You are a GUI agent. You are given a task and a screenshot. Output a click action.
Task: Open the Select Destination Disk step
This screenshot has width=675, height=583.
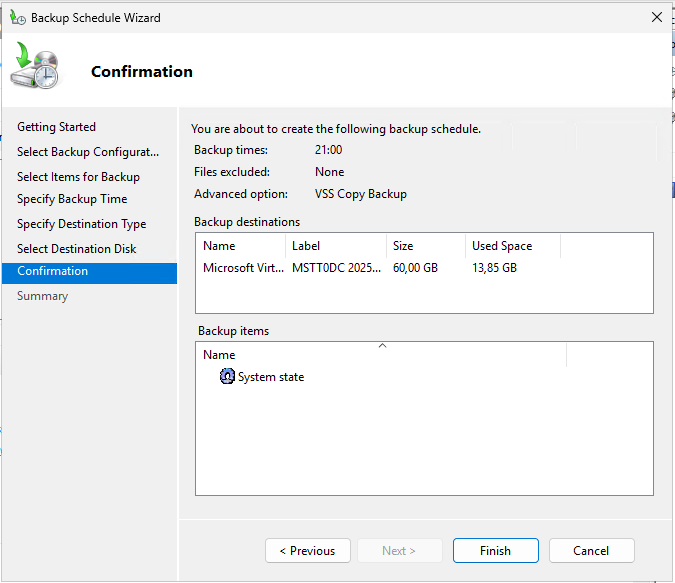(77, 249)
